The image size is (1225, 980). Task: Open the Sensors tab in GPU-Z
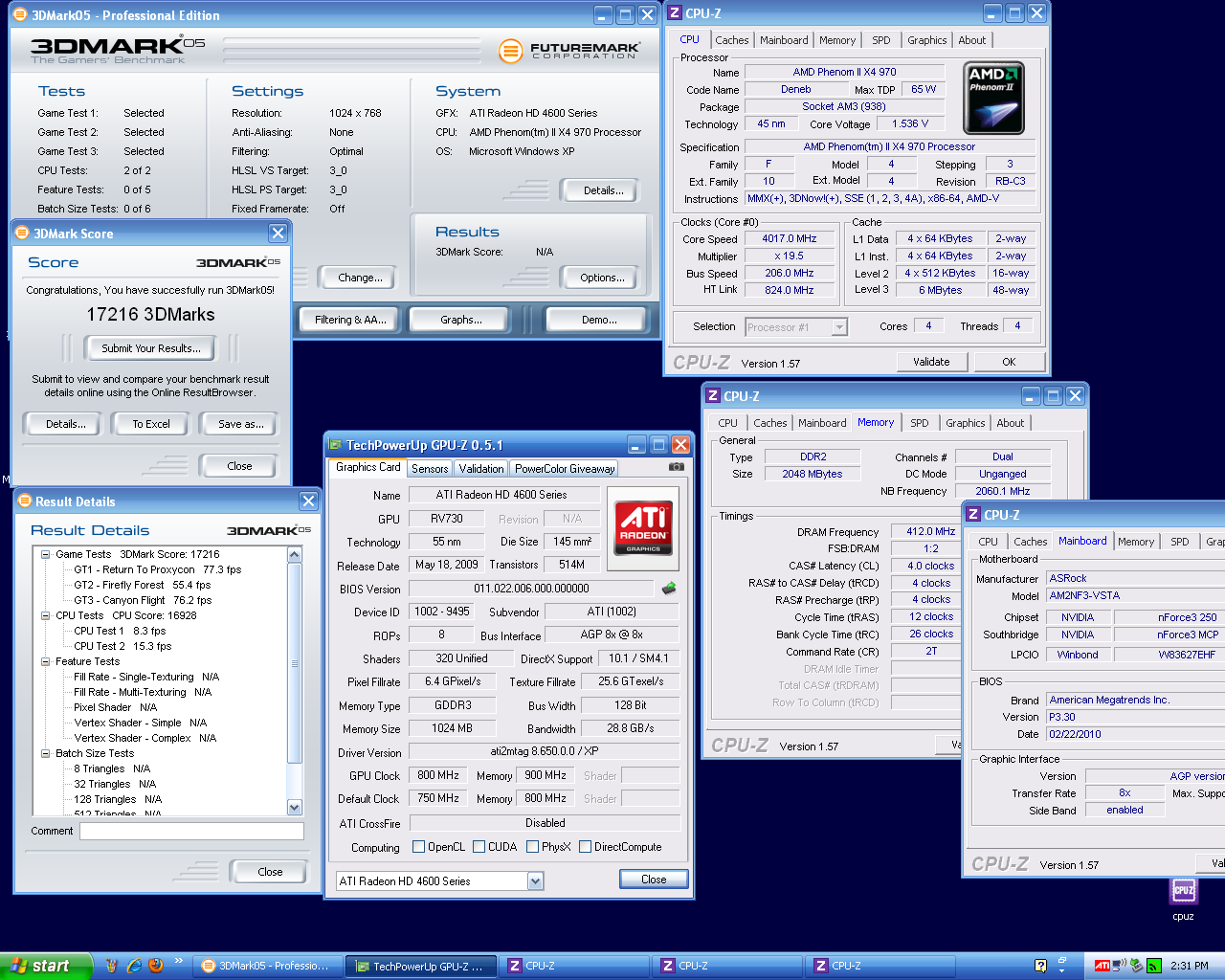pyautogui.click(x=430, y=469)
